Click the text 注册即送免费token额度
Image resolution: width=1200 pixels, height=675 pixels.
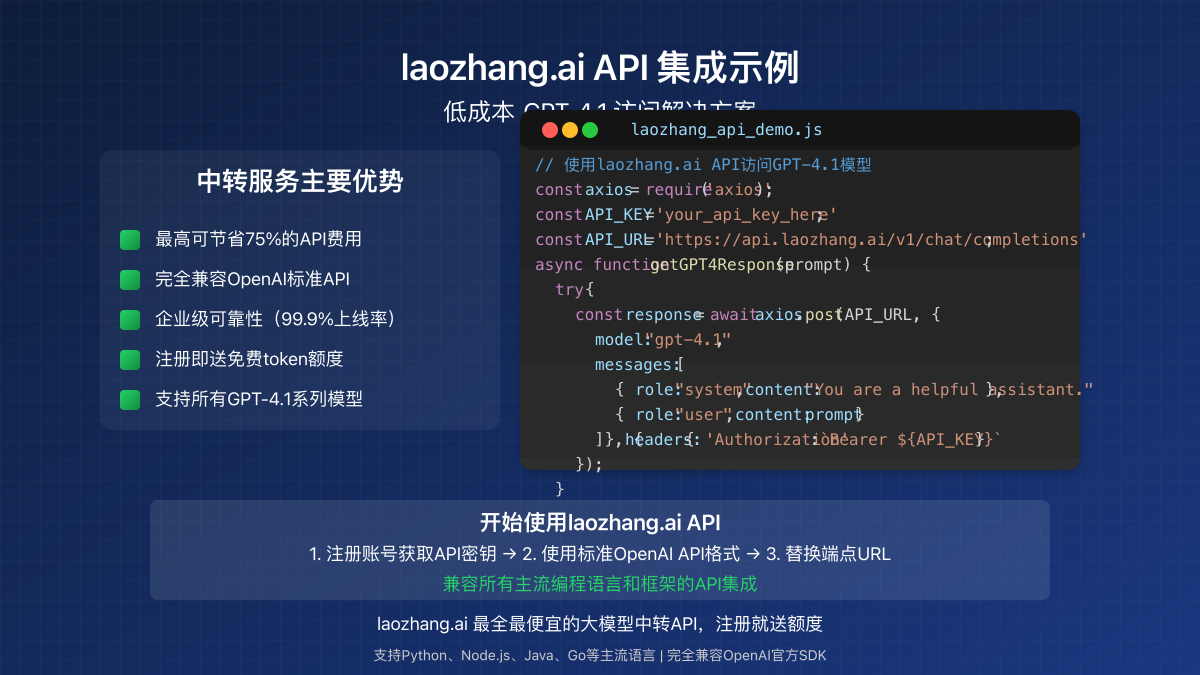(x=249, y=360)
